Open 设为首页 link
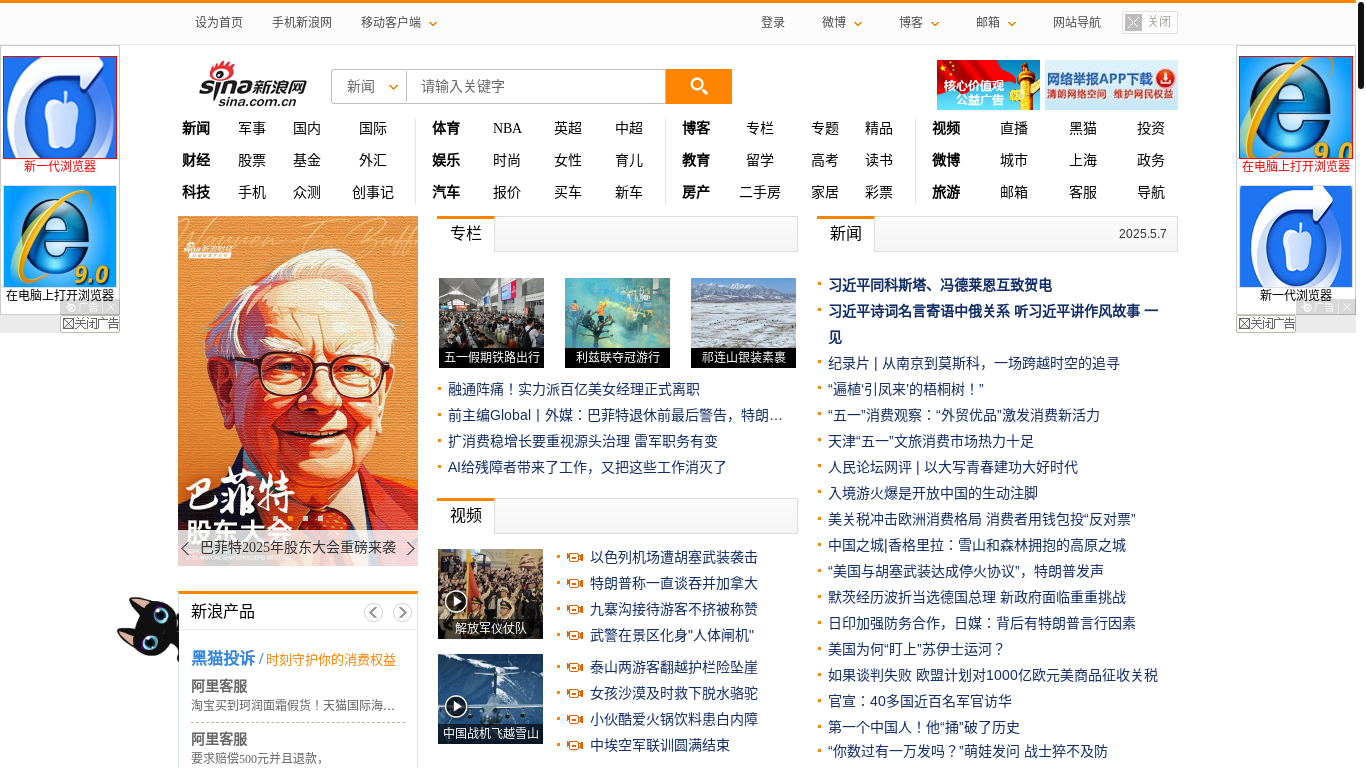This screenshot has height=768, width=1366. pyautogui.click(x=219, y=23)
